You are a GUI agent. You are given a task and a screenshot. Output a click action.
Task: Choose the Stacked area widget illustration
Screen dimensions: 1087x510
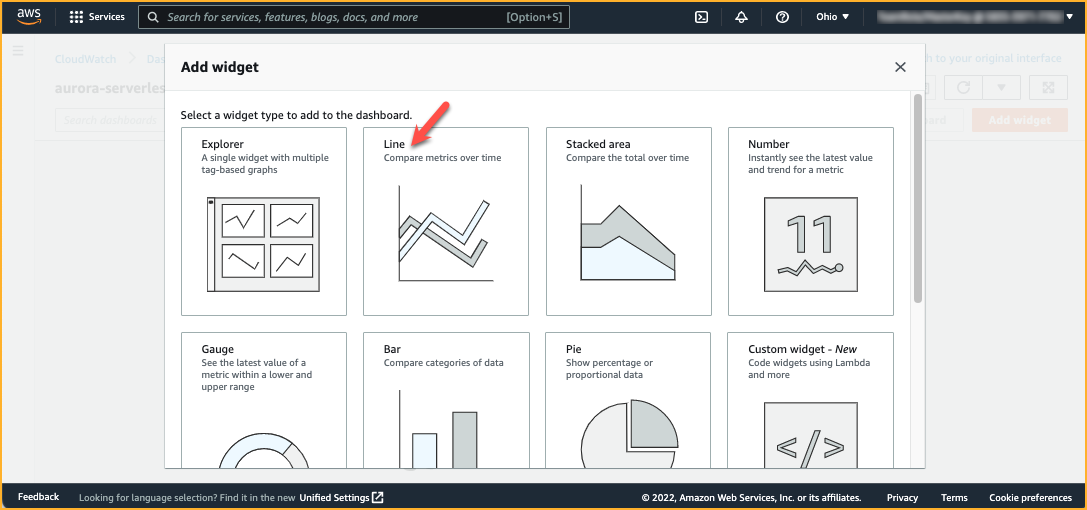coord(628,233)
